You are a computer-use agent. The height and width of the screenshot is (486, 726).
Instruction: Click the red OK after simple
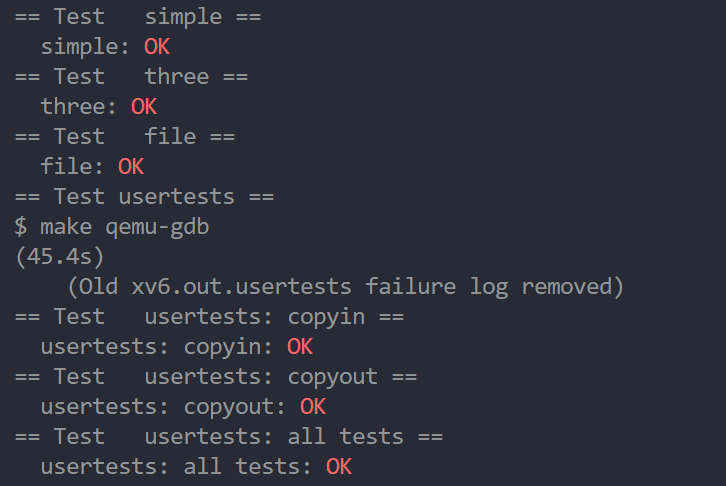pos(157,47)
